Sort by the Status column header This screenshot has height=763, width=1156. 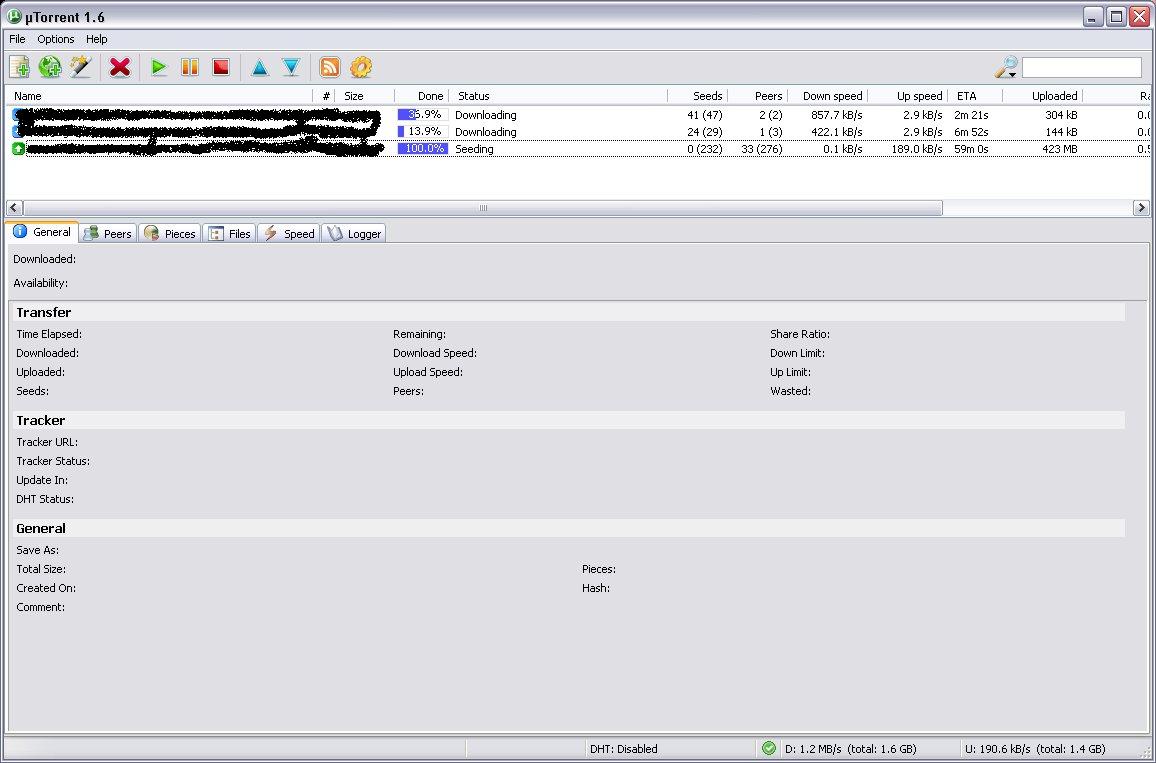[x=558, y=96]
